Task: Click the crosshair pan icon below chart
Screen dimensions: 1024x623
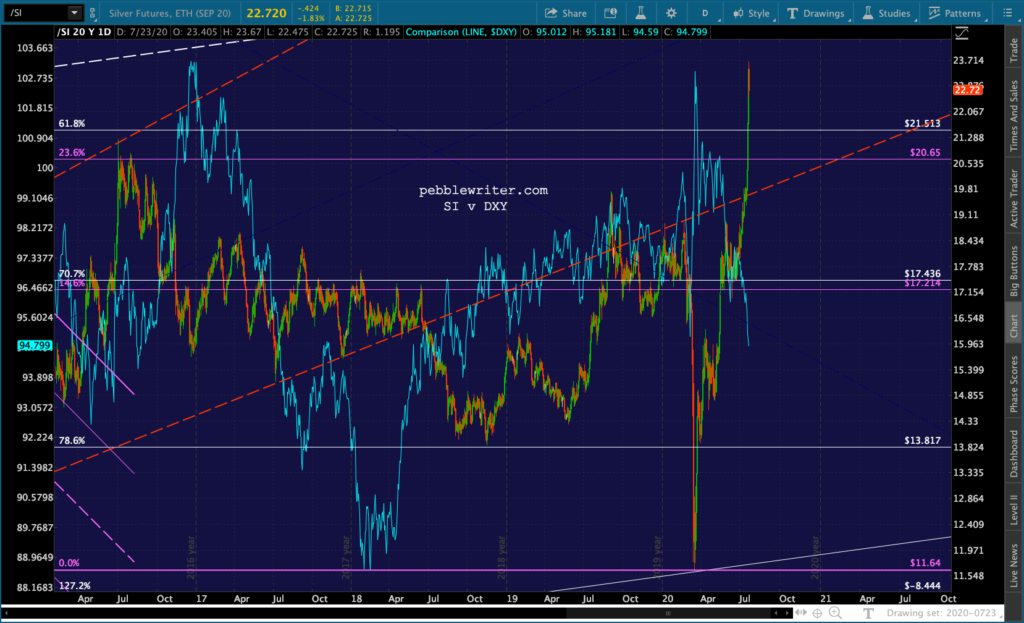Action: tap(817, 613)
